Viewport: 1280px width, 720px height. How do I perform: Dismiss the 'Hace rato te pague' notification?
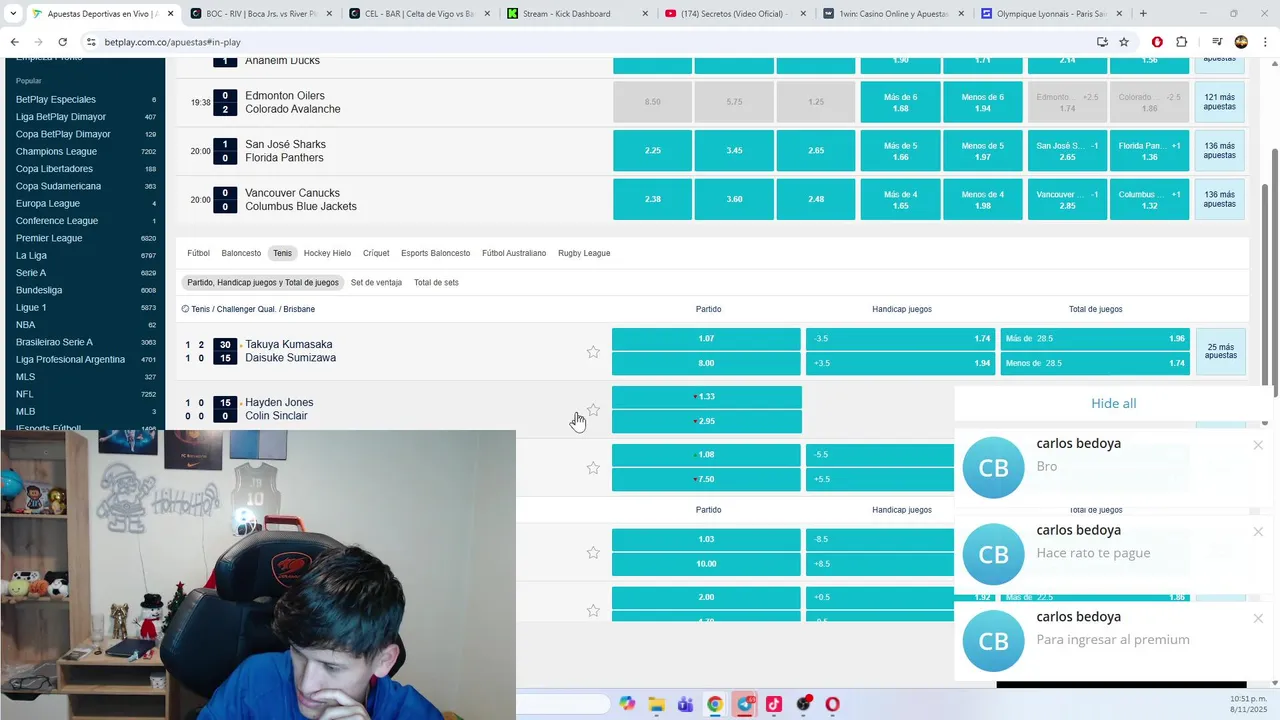click(x=1258, y=532)
